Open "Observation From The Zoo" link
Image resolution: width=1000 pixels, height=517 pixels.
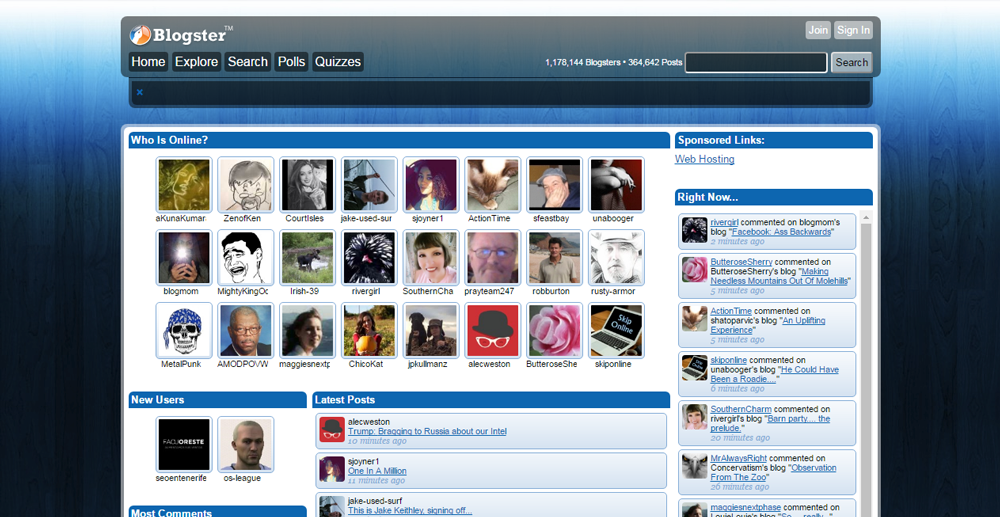773,472
